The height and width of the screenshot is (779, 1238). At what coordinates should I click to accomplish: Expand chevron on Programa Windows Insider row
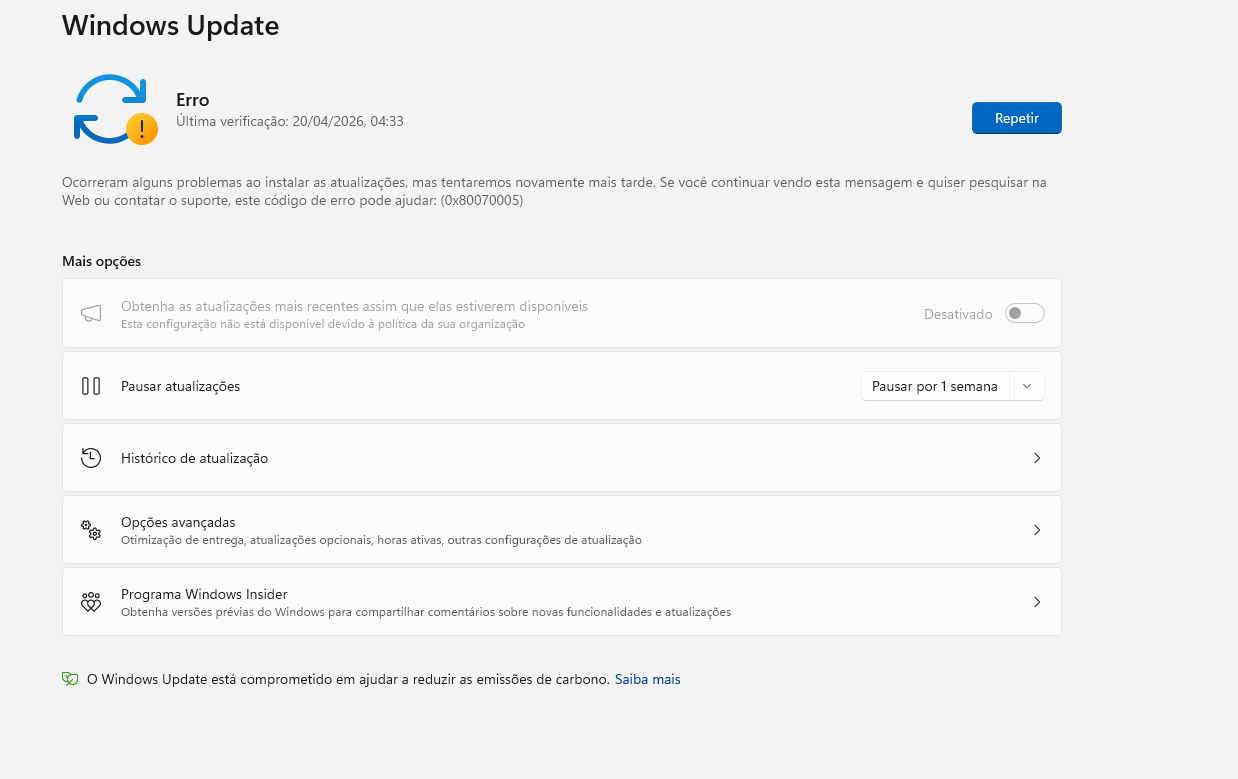tap(1037, 602)
